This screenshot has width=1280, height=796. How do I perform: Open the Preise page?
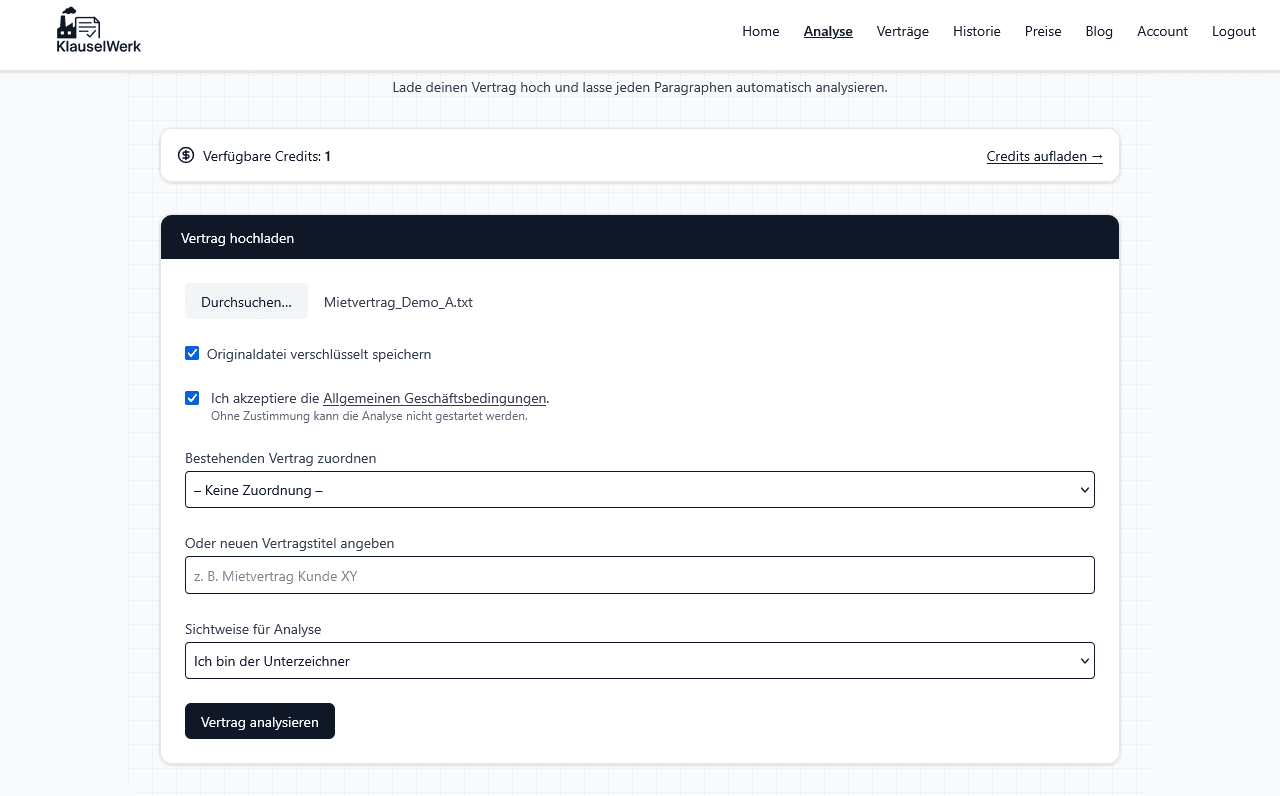[1043, 31]
